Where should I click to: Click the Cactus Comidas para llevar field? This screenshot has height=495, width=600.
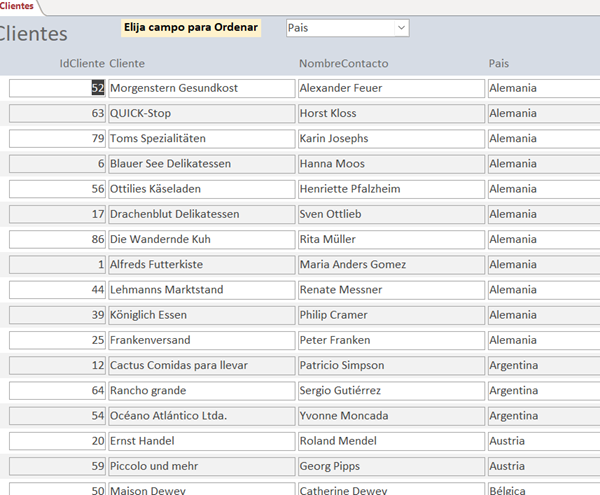[x=201, y=365]
